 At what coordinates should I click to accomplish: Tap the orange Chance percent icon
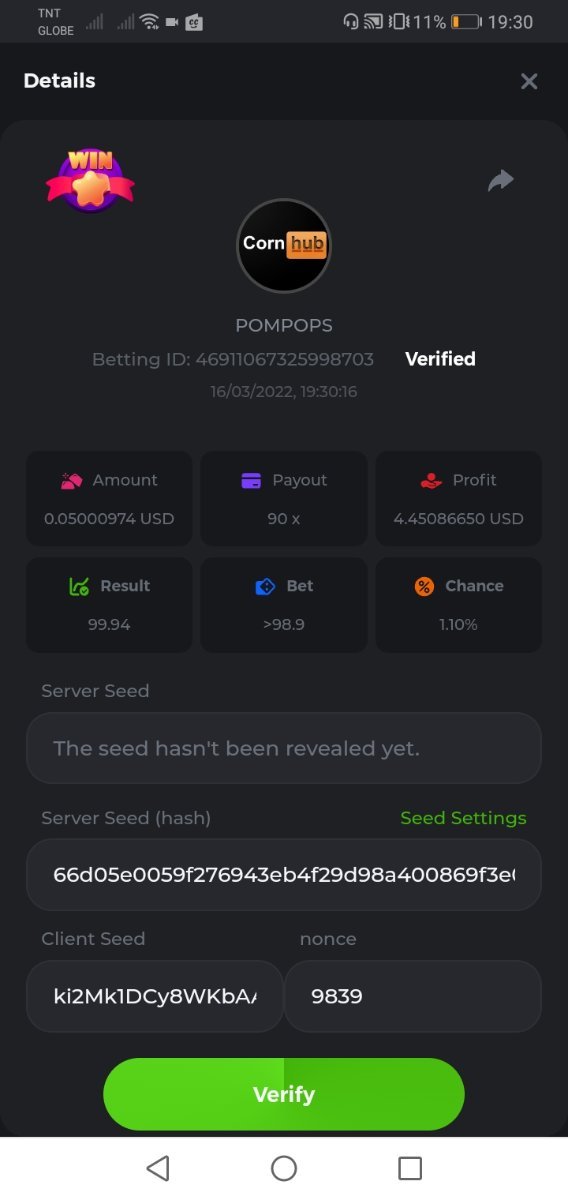[424, 586]
